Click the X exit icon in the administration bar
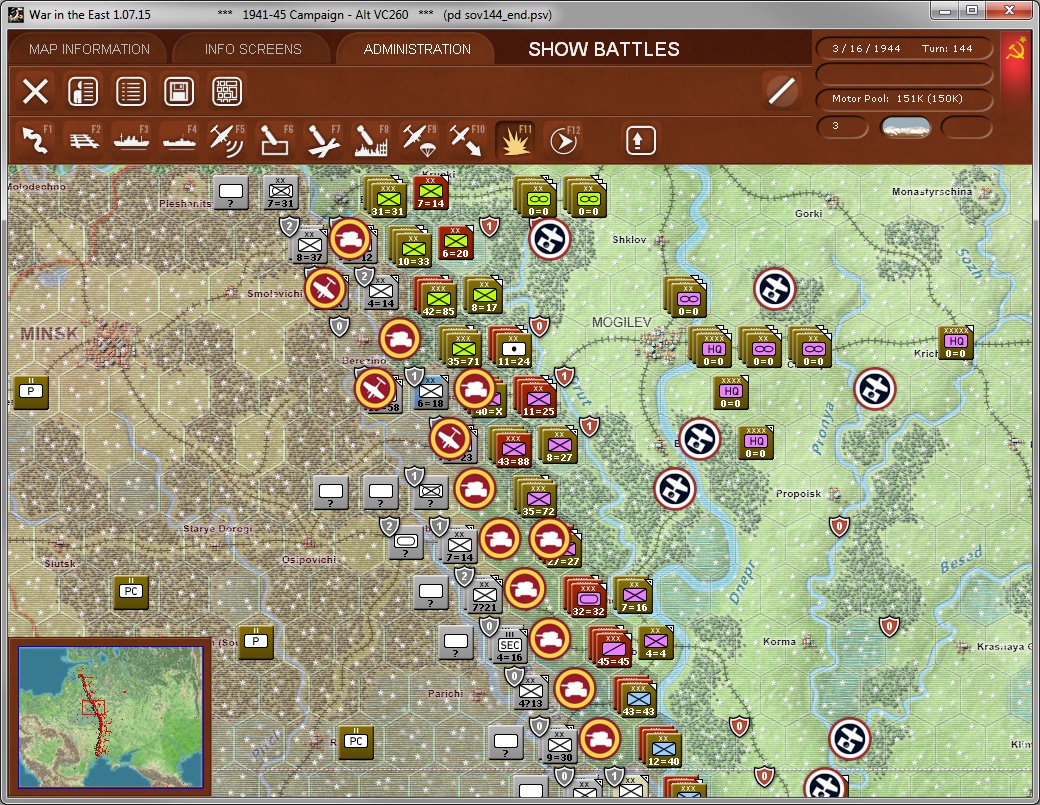The image size is (1040, 805). (35, 92)
